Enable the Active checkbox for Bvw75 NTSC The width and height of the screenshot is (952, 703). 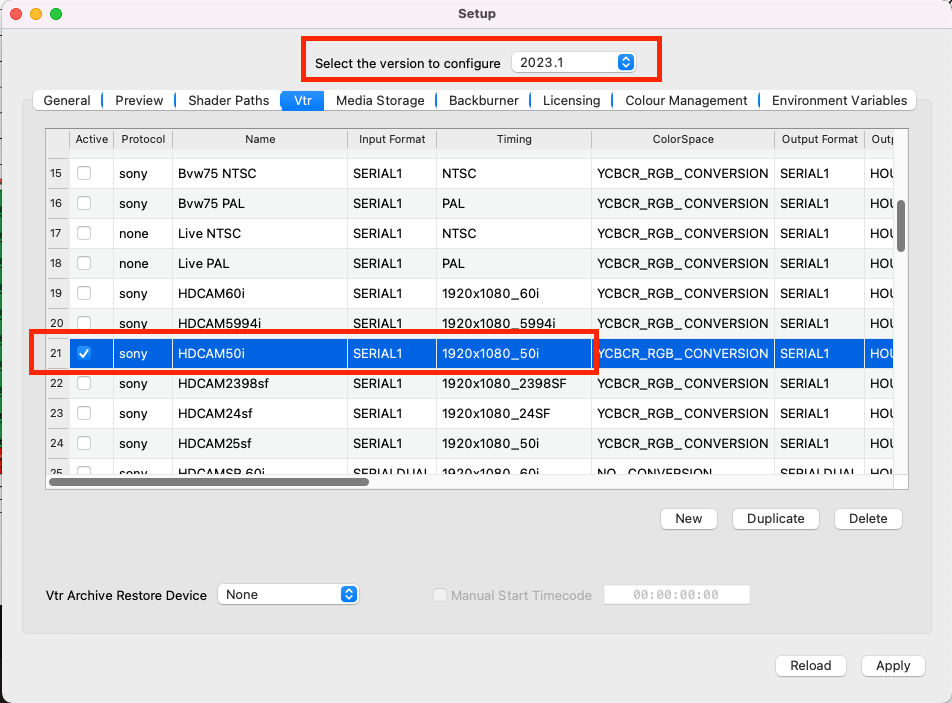[84, 173]
